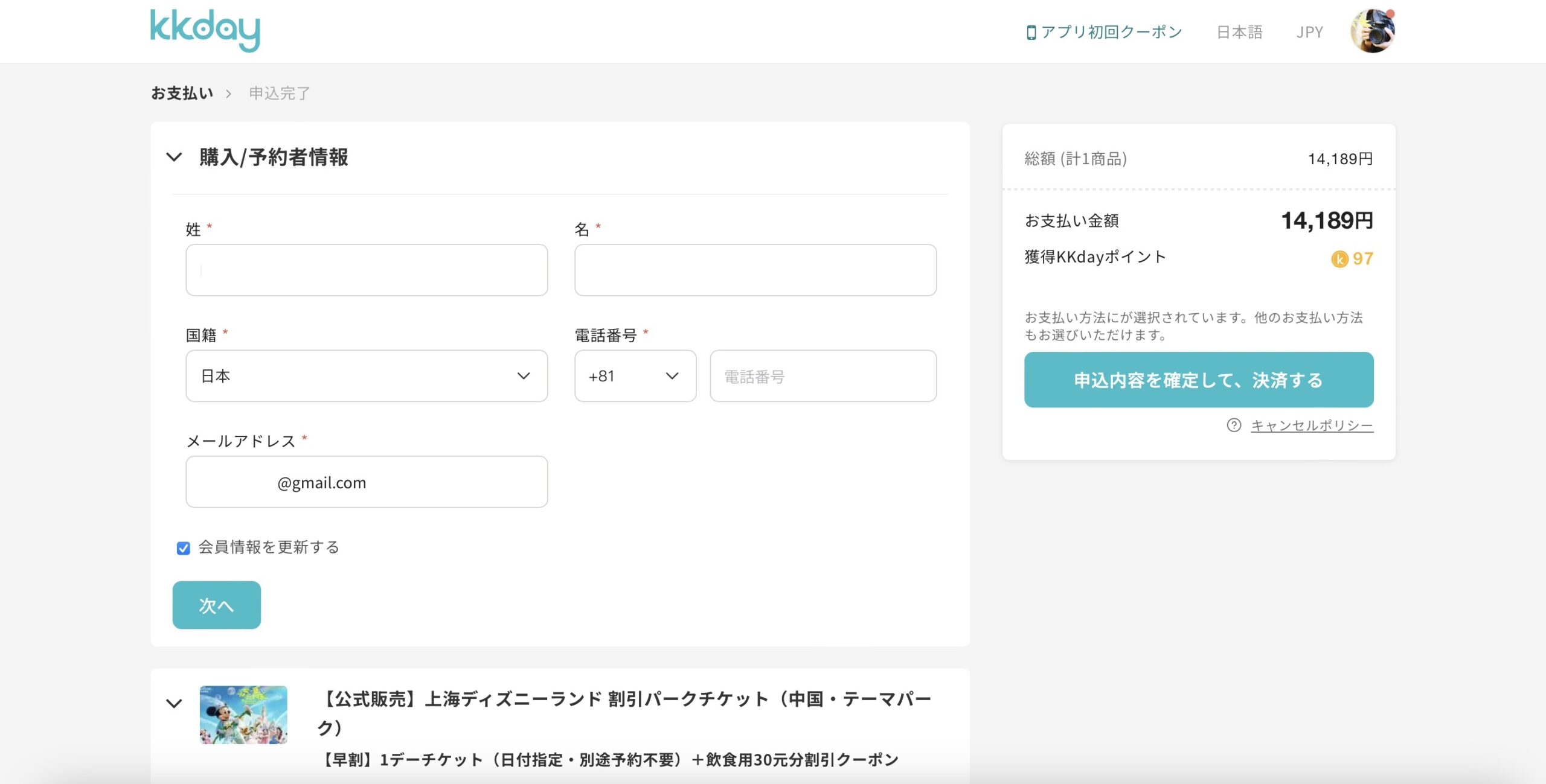Click the phone icon beside アプリ初回クーポン
The width and height of the screenshot is (1546, 784).
pos(1031,33)
